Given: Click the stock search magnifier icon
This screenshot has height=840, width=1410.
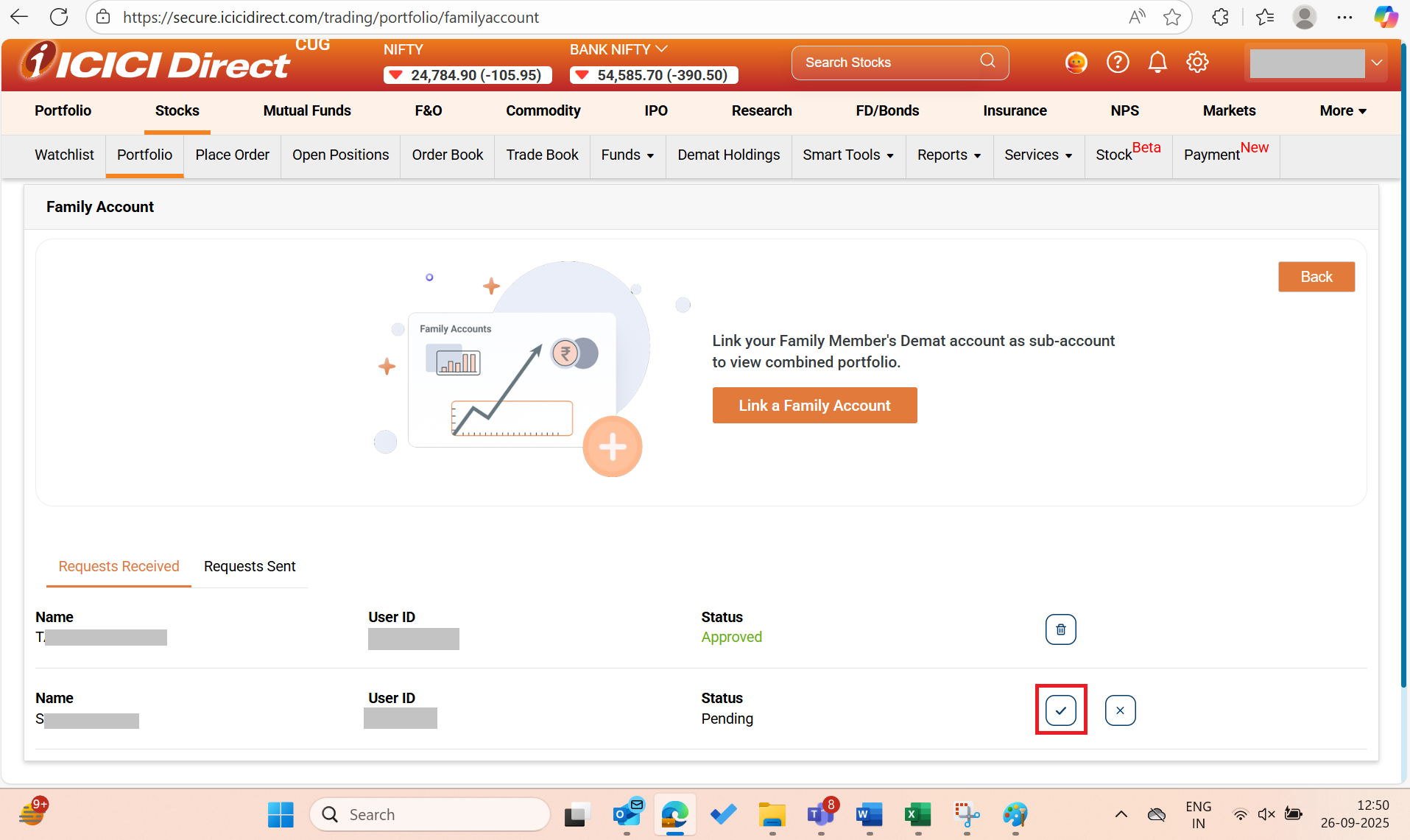Looking at the screenshot, I should click(987, 62).
